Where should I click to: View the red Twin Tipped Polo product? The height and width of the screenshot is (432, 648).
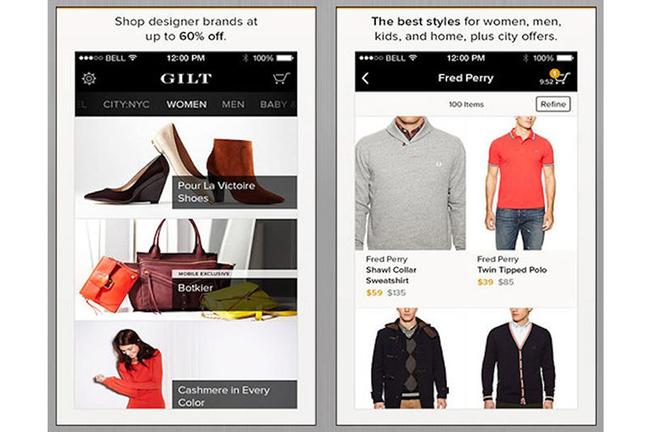(522, 184)
